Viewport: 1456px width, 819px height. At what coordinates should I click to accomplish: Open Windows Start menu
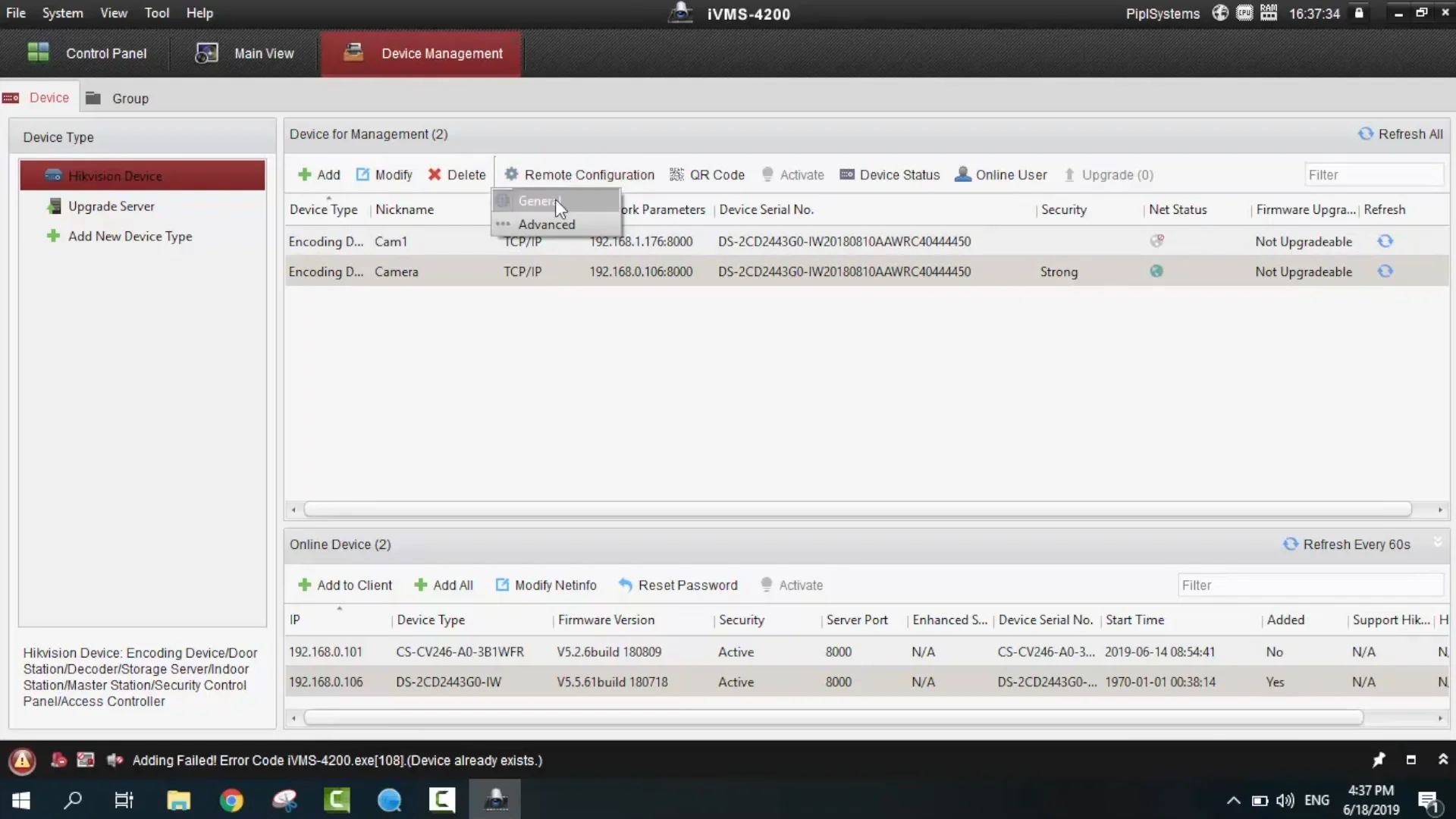pyautogui.click(x=21, y=800)
